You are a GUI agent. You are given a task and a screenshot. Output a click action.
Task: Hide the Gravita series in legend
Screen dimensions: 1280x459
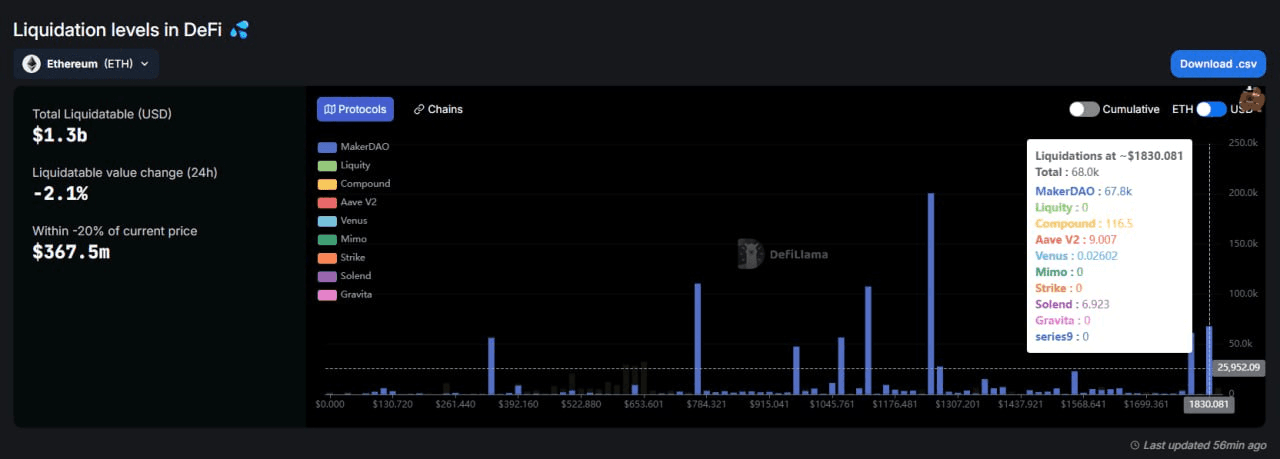coord(345,294)
